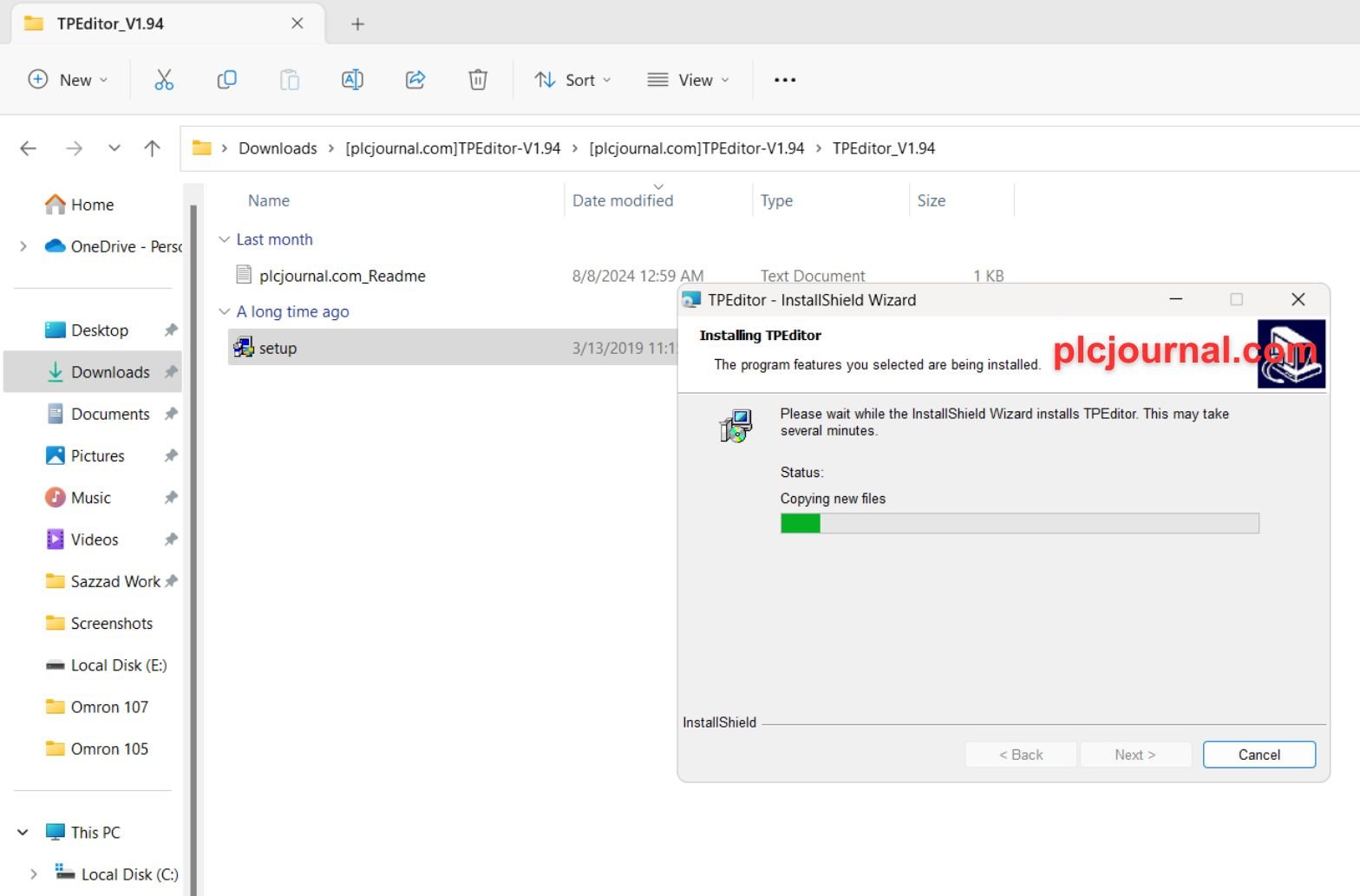This screenshot has height=896, width=1360.
Task: Select the TPEditor_V1.94 tab
Action: point(167,23)
